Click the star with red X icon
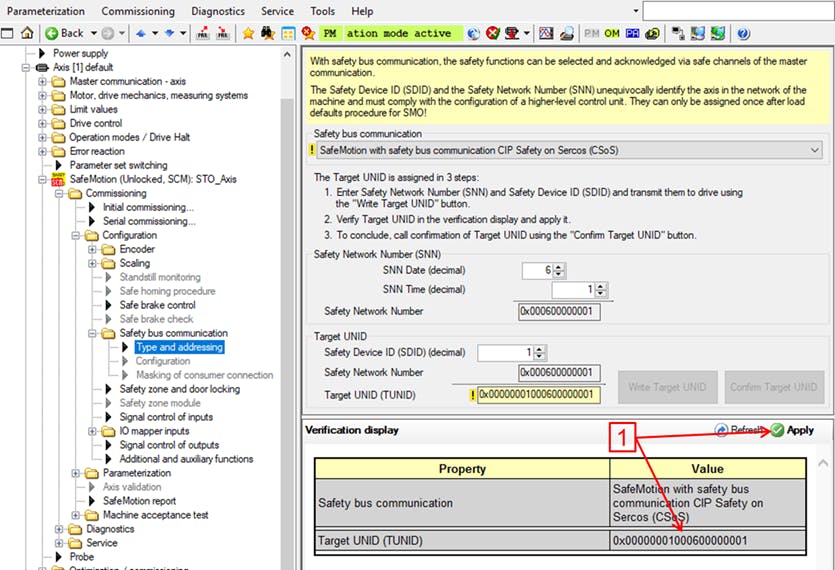Image resolution: width=835 pixels, height=570 pixels. [308, 34]
